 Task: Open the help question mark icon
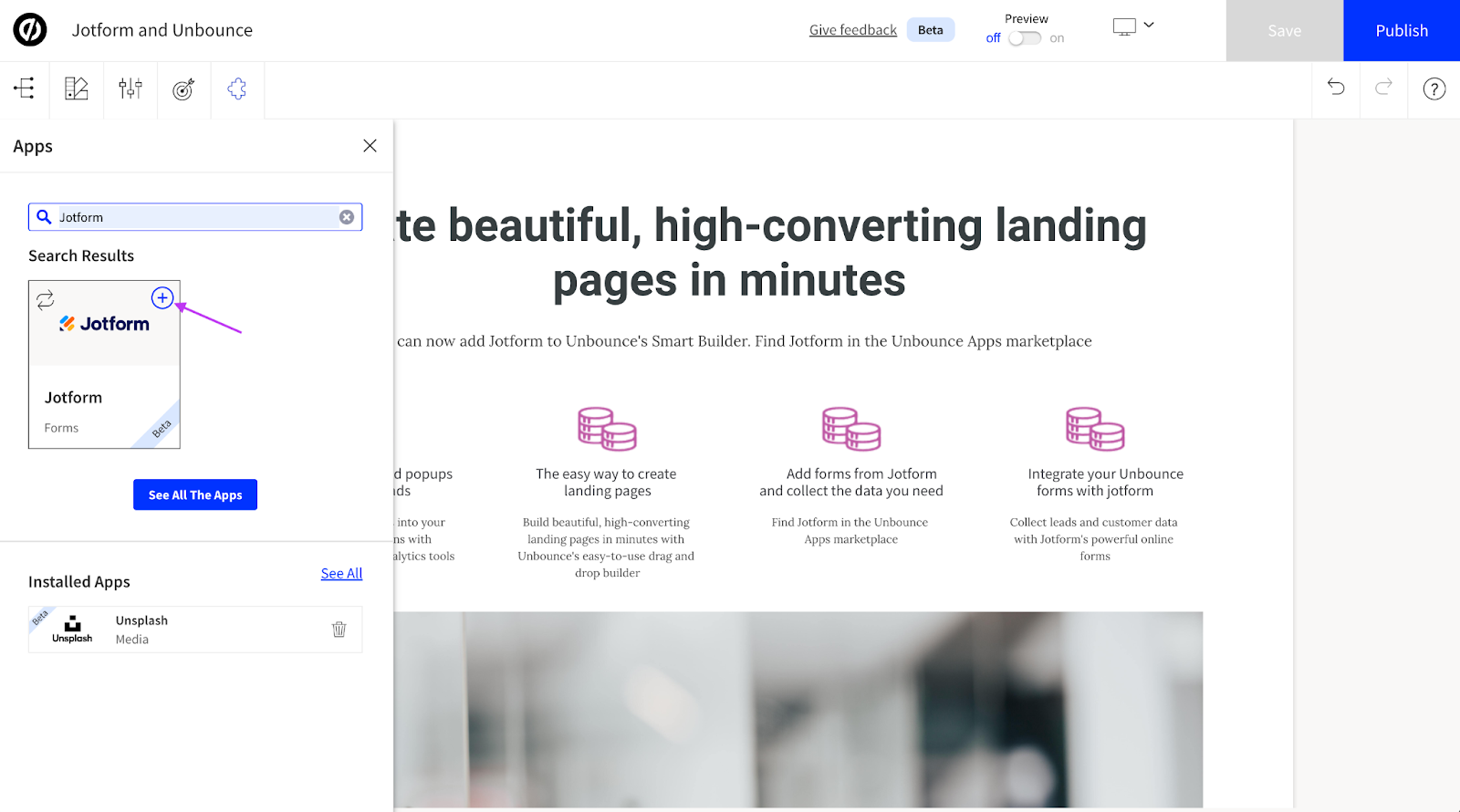pos(1434,88)
